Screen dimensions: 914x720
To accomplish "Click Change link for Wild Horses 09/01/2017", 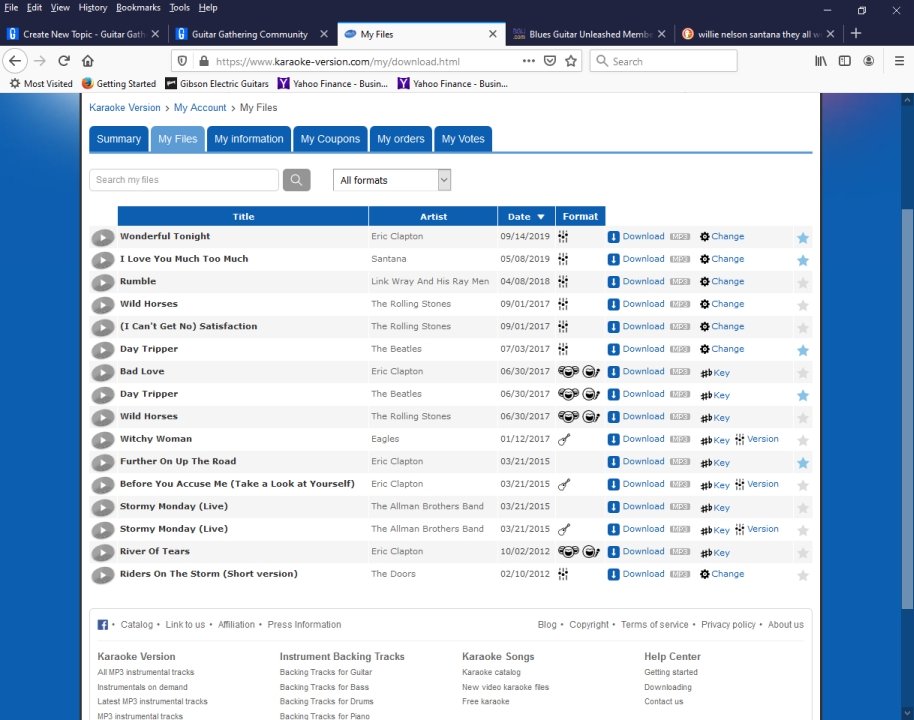I will 727,304.
